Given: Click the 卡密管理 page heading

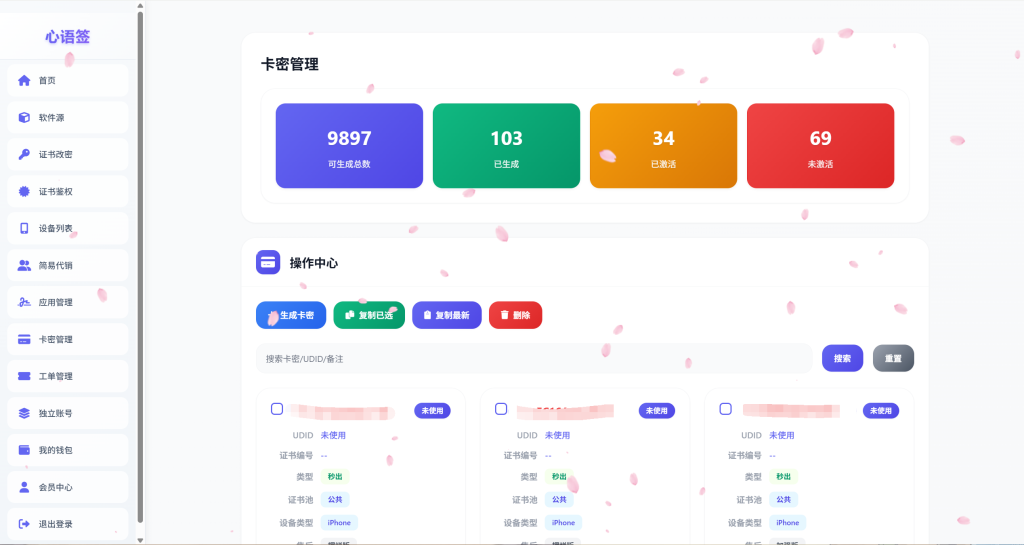Looking at the screenshot, I should 290,64.
